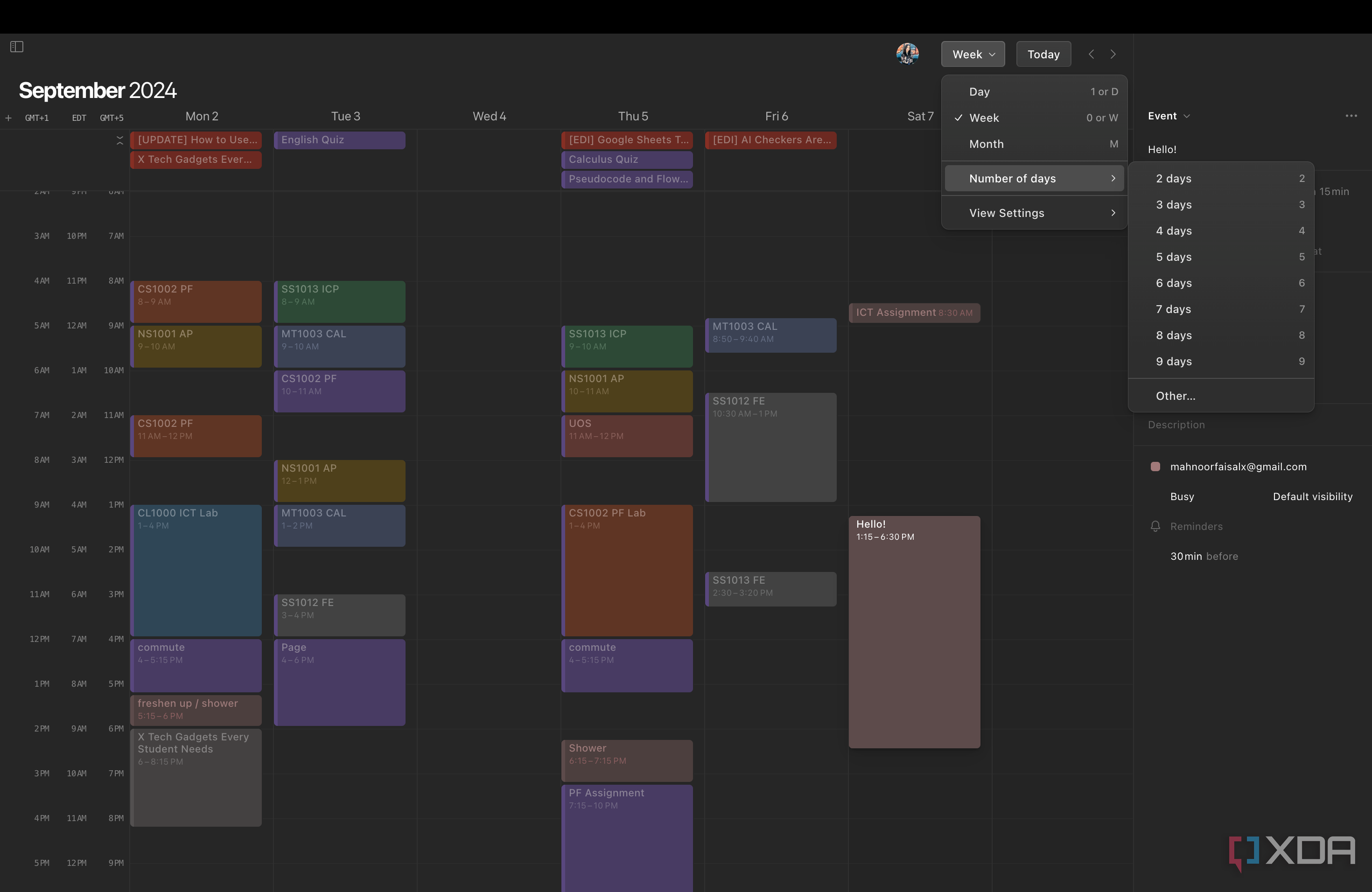Choose 5 days view
The height and width of the screenshot is (892, 1372).
click(x=1221, y=257)
